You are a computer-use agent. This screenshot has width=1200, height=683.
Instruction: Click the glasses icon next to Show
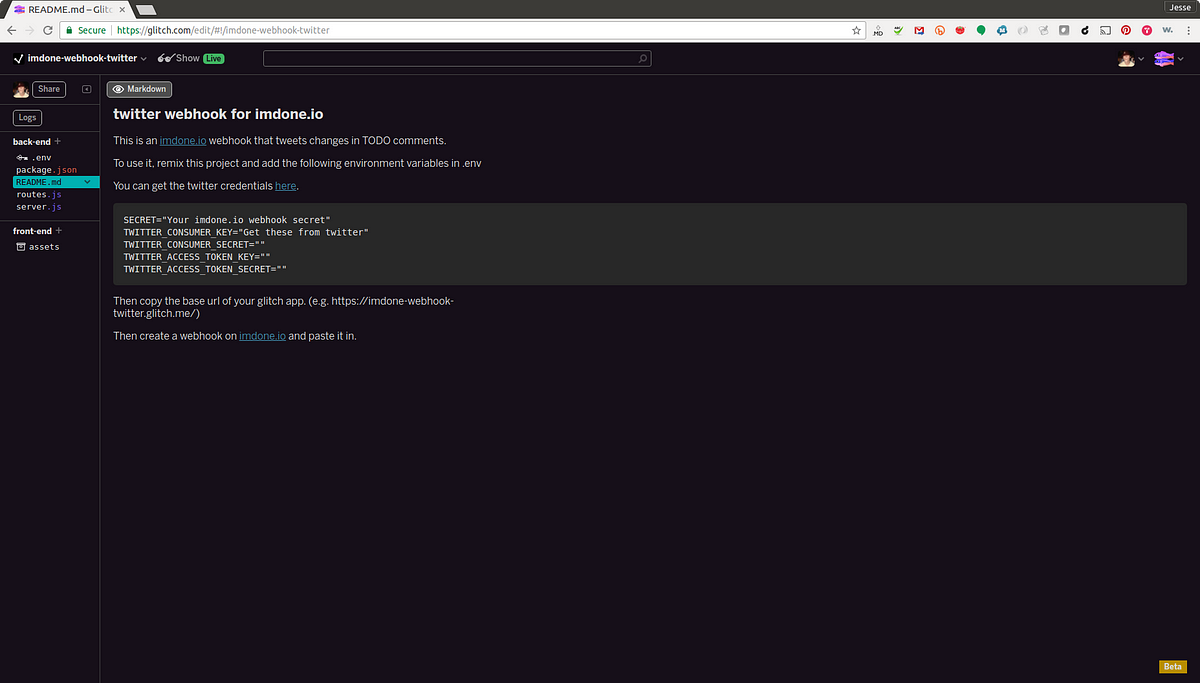click(x=166, y=58)
